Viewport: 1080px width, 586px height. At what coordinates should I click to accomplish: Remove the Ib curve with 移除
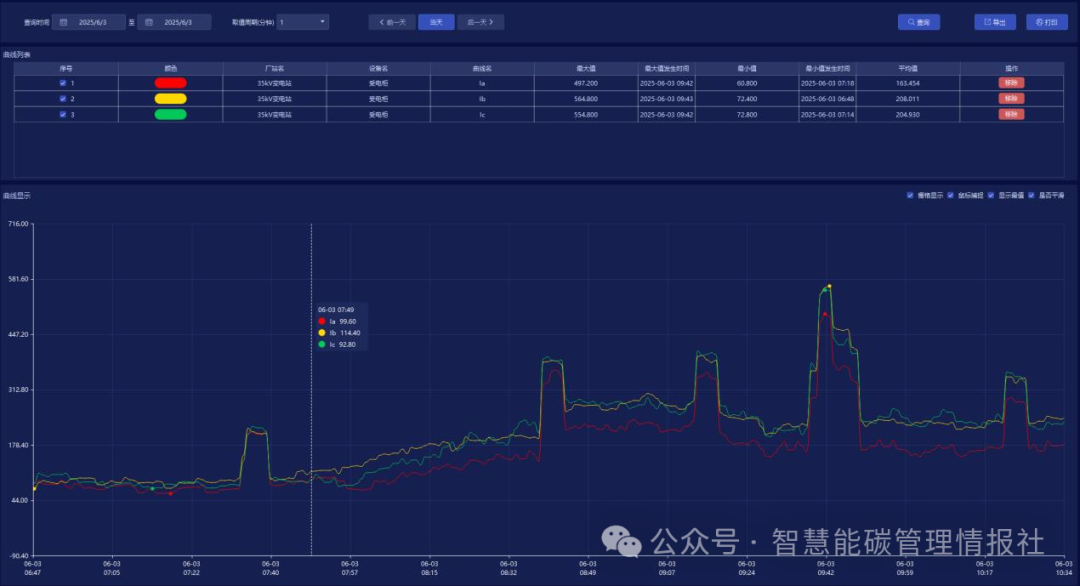(x=1011, y=98)
